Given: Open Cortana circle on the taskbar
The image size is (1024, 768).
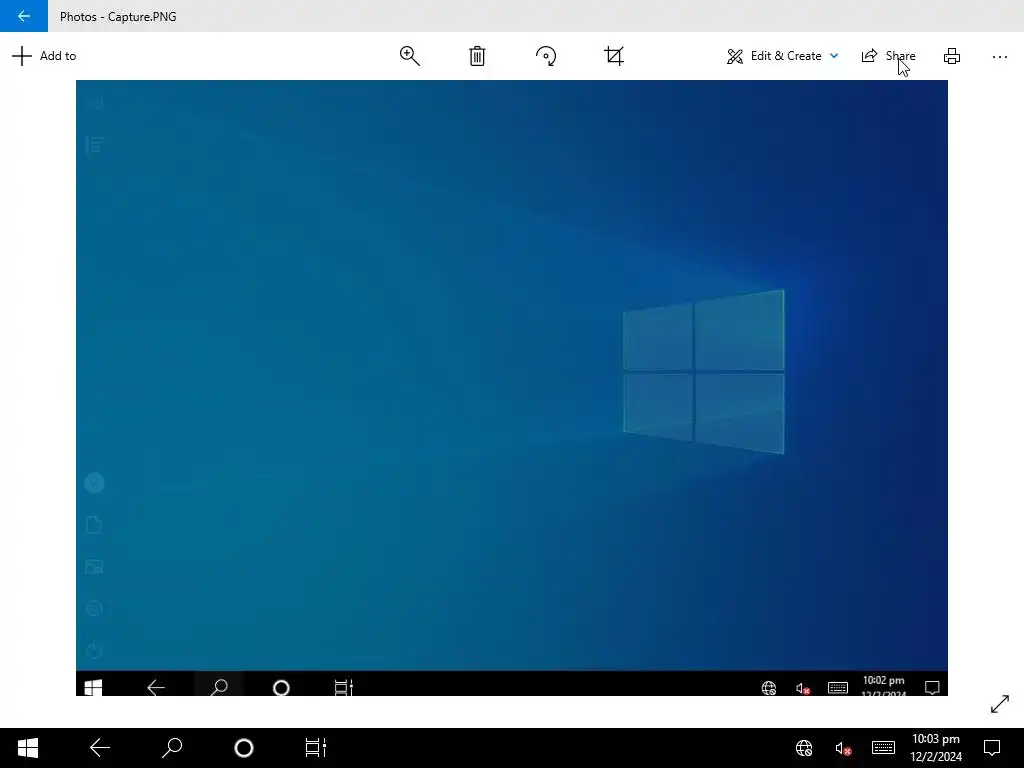Looking at the screenshot, I should (244, 748).
